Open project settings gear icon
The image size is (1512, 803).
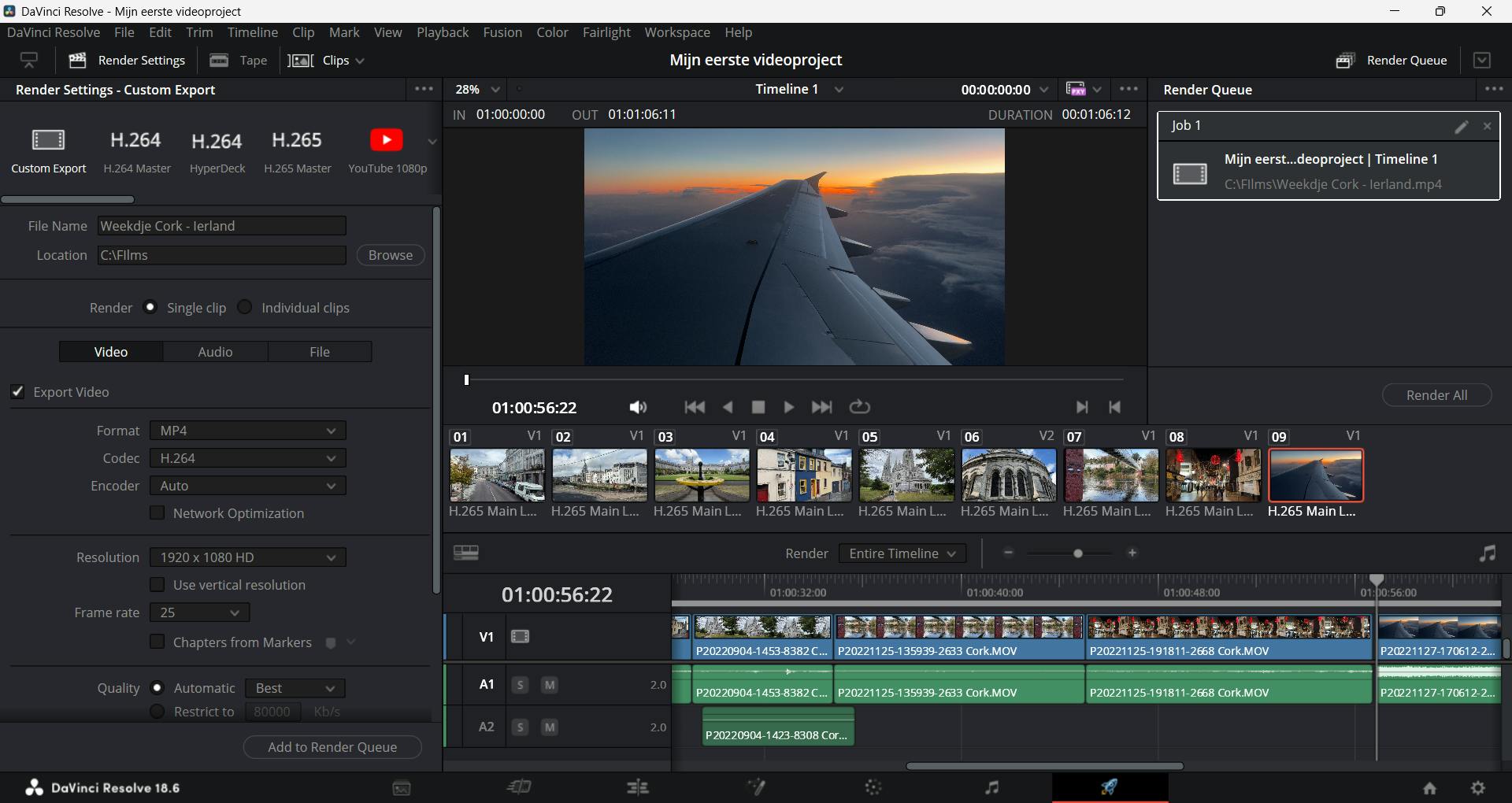click(1478, 788)
